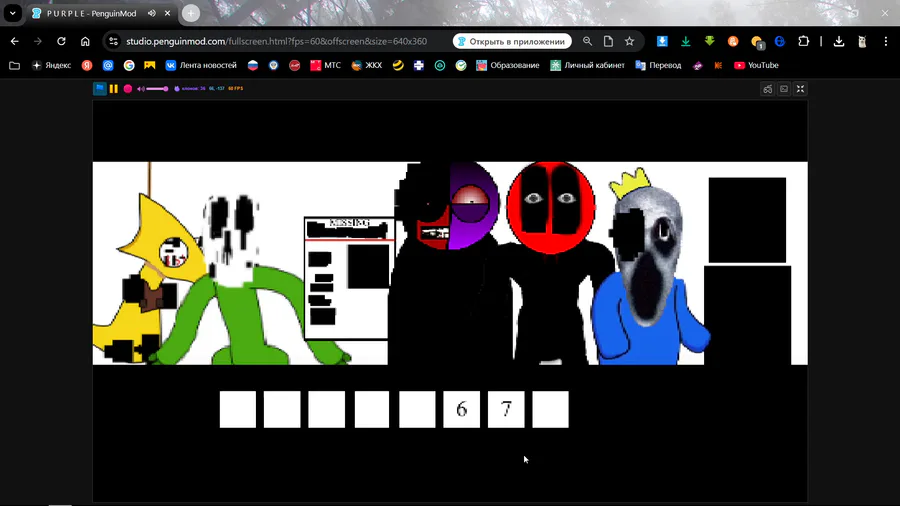Open the green double-arrow extension
Screen dimensions: 900x506
[x=709, y=41]
